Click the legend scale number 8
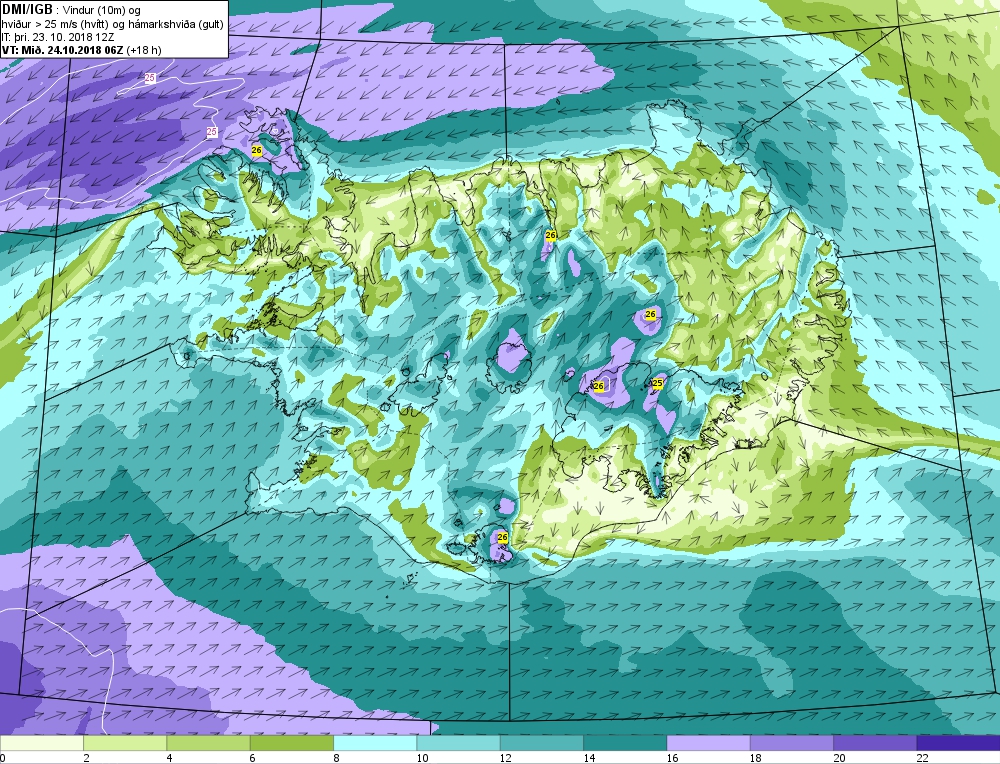 click(x=336, y=758)
